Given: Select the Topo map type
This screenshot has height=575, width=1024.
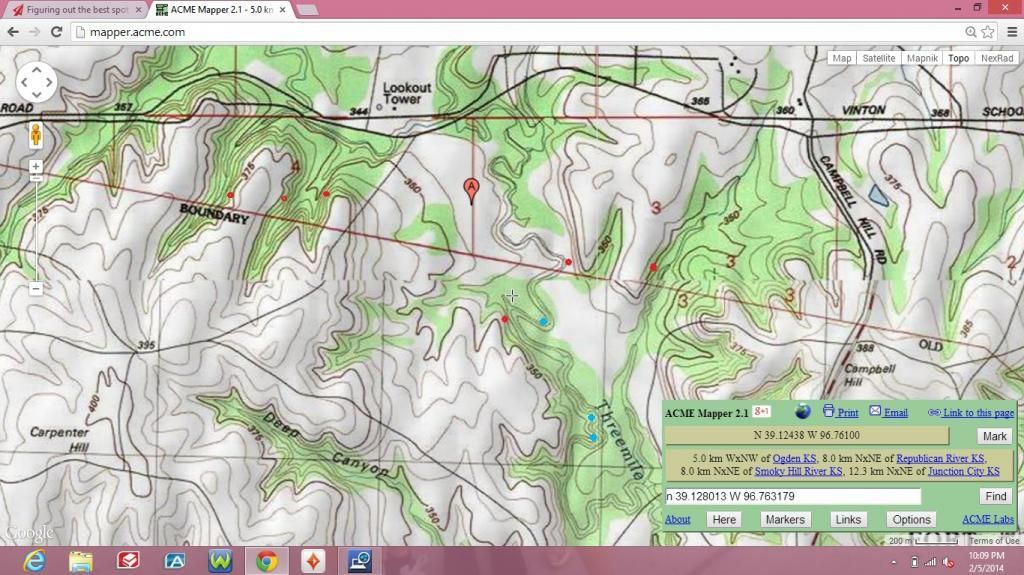Looking at the screenshot, I should 958,58.
